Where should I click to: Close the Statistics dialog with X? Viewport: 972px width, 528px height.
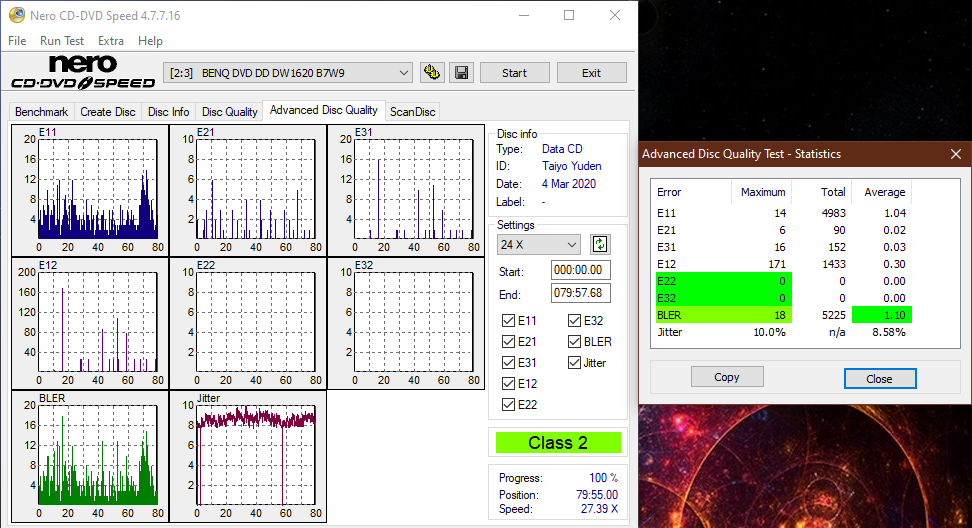coord(956,154)
